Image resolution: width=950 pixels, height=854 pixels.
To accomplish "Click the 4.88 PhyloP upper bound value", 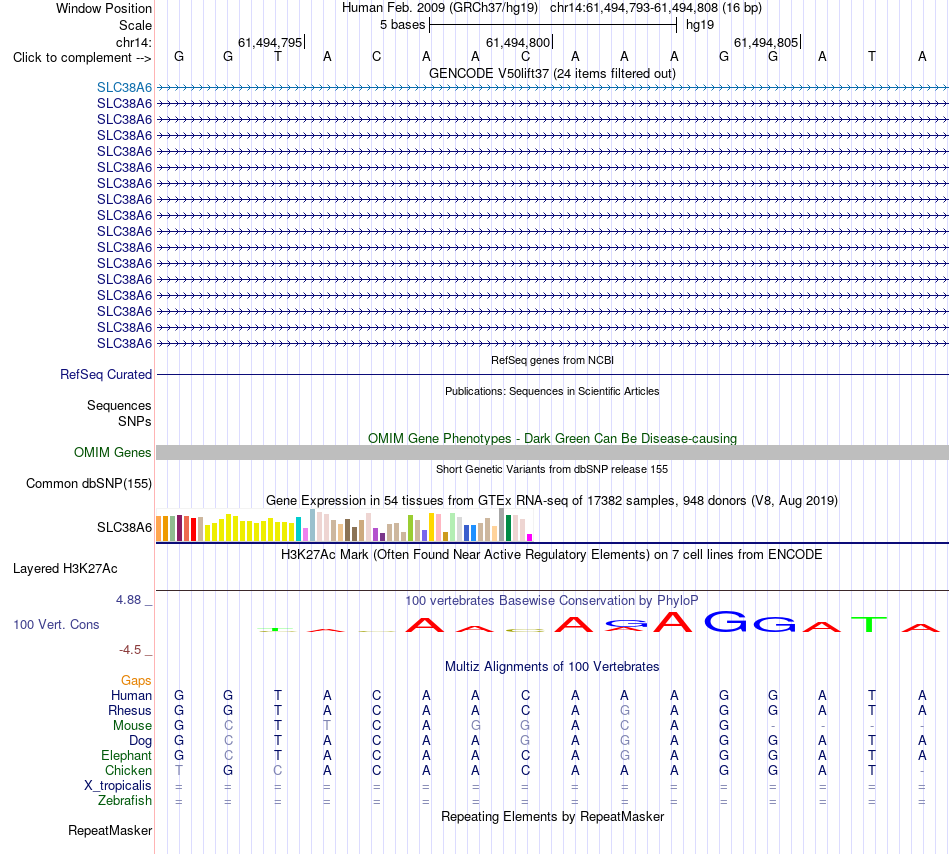I will point(128,600).
